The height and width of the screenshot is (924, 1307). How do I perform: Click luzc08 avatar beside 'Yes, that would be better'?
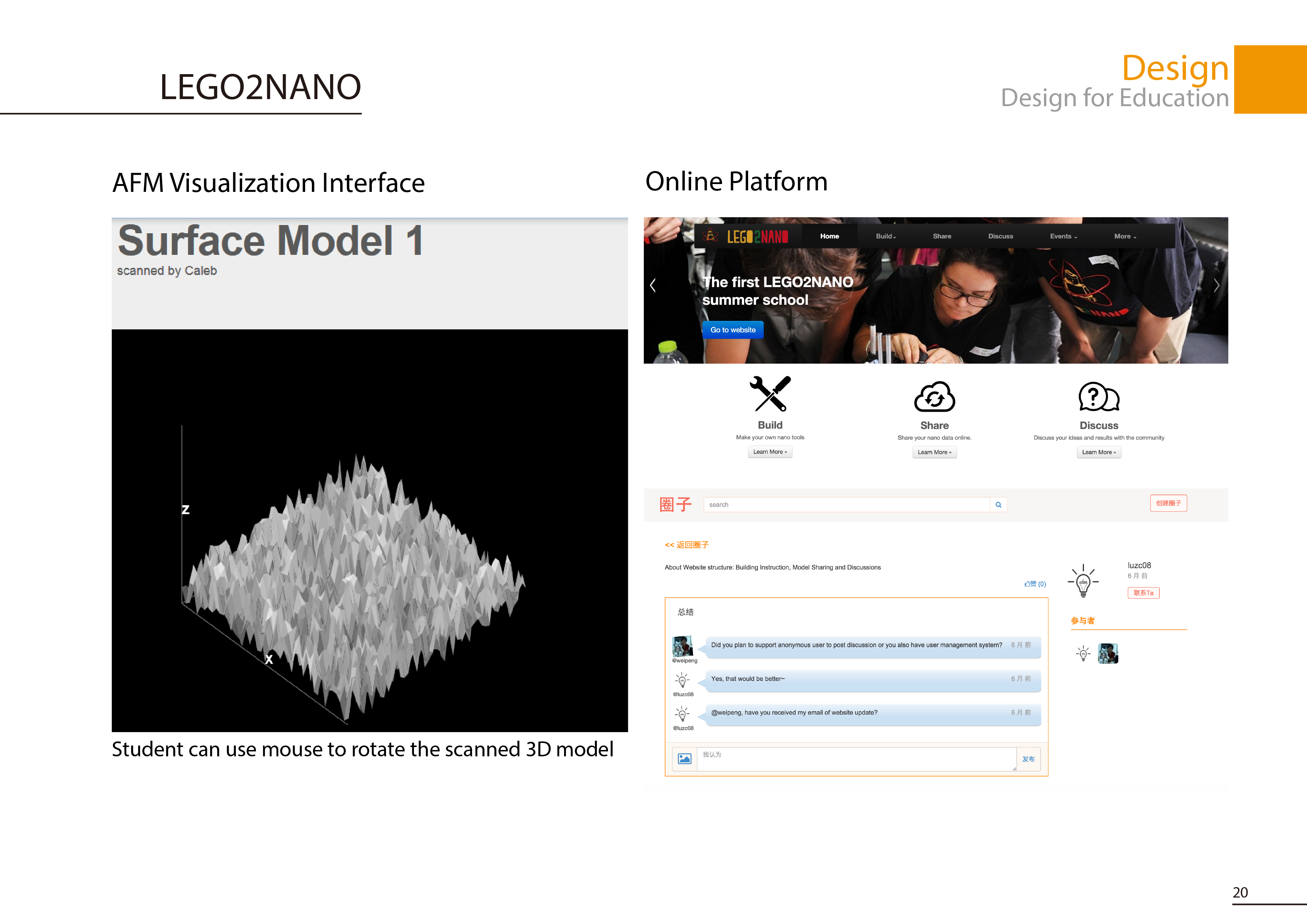pyautogui.click(x=683, y=680)
